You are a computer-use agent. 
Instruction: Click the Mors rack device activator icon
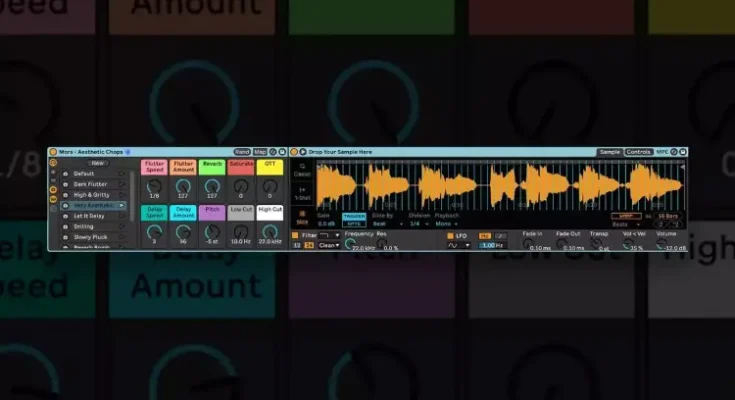(x=53, y=152)
